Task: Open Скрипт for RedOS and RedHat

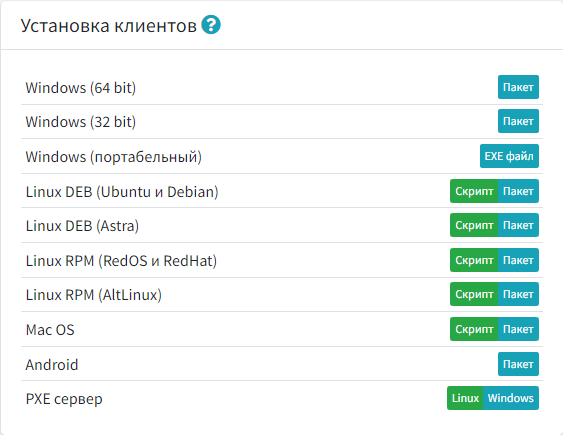Action: point(474,260)
